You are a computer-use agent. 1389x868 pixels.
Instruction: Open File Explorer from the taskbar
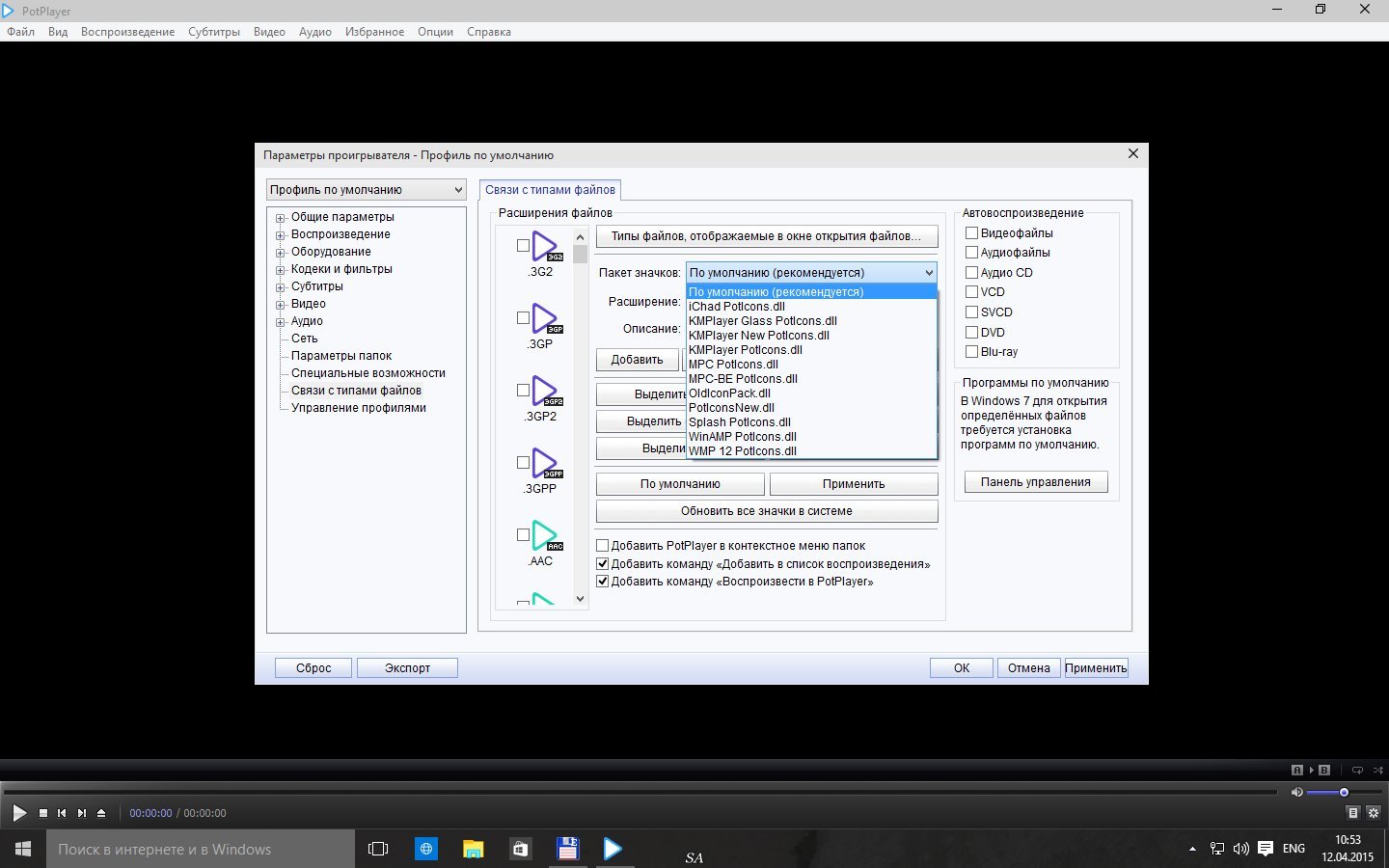tap(473, 849)
